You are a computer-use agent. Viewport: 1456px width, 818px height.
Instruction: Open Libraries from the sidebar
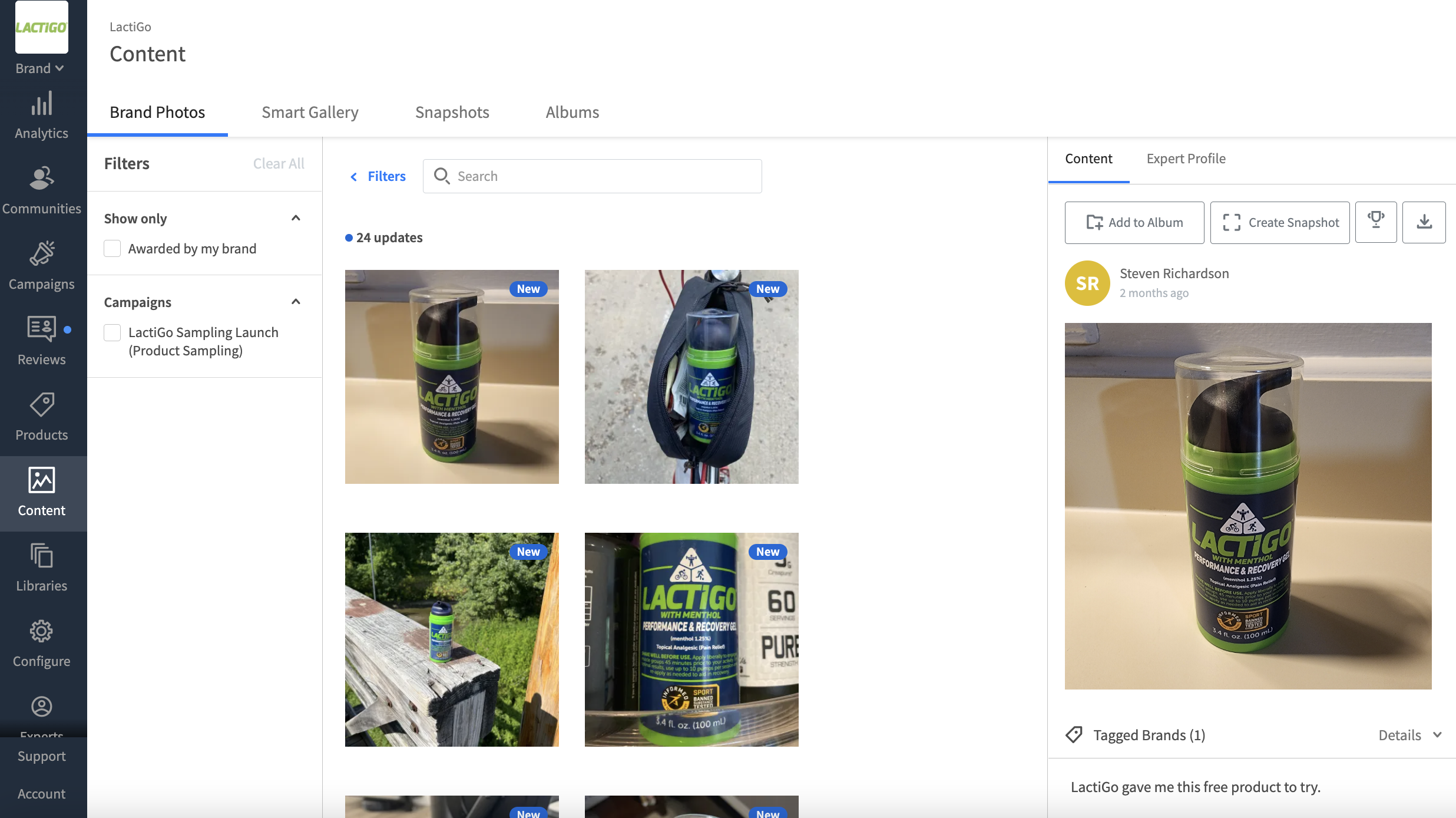(x=41, y=568)
